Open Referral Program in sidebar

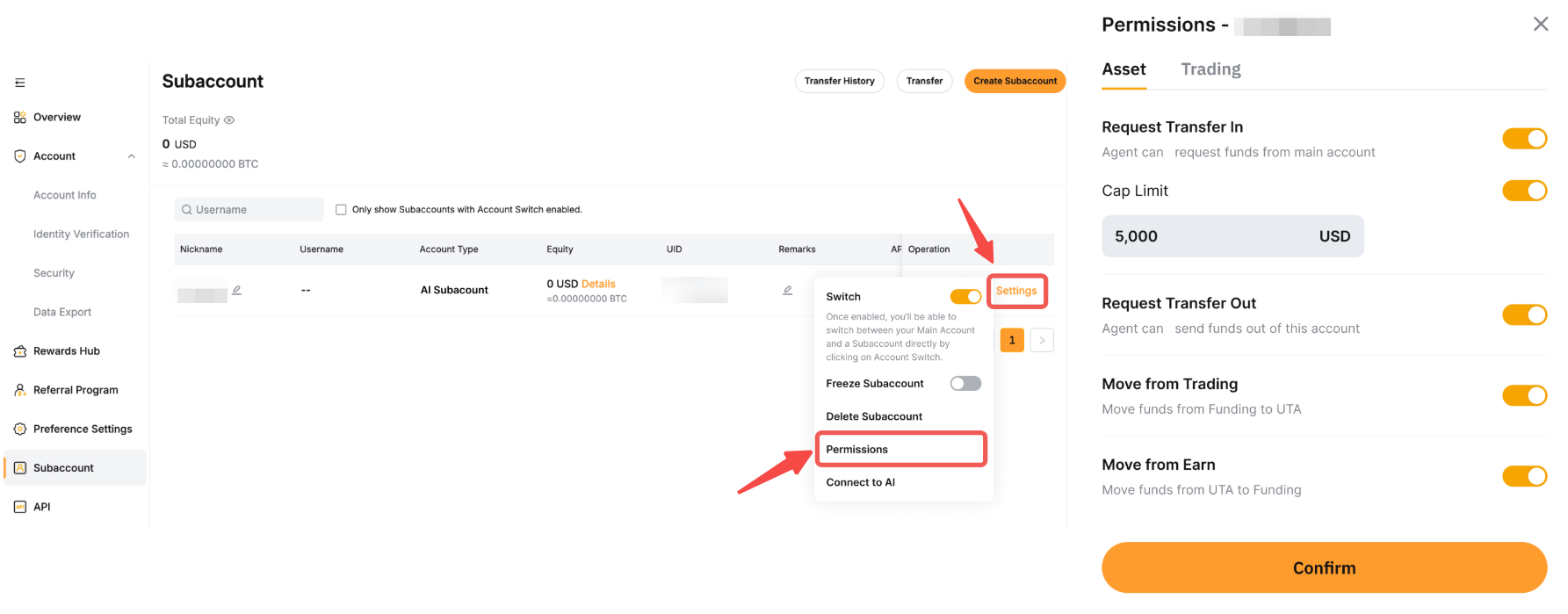click(75, 390)
